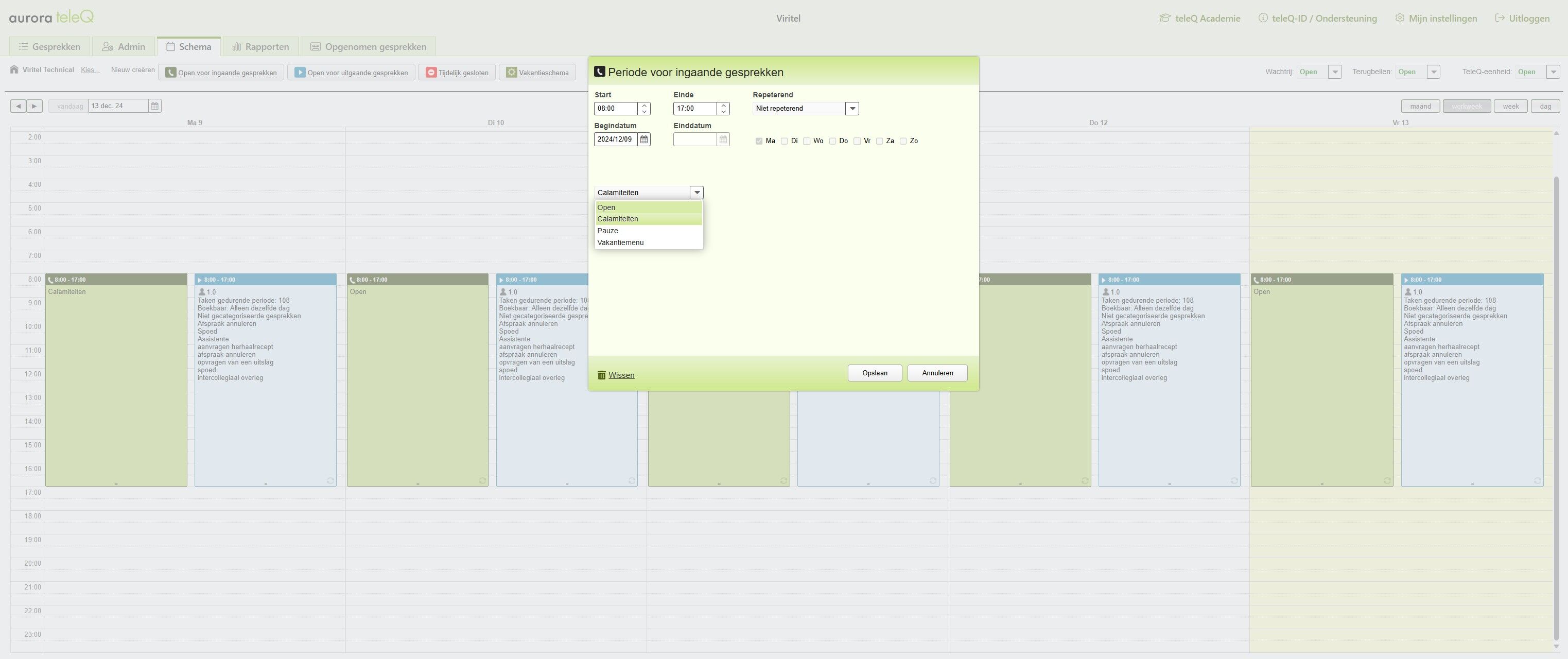Click the Viritel Technical home icon
The height and width of the screenshot is (659, 1568).
(x=14, y=70)
